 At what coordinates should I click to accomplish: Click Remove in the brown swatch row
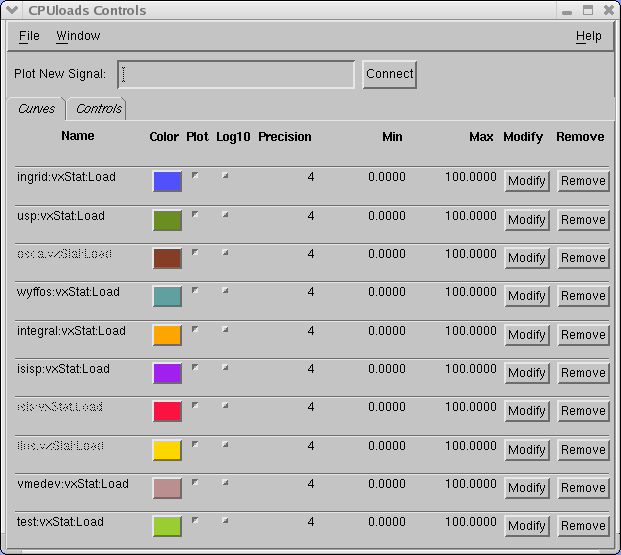583,258
